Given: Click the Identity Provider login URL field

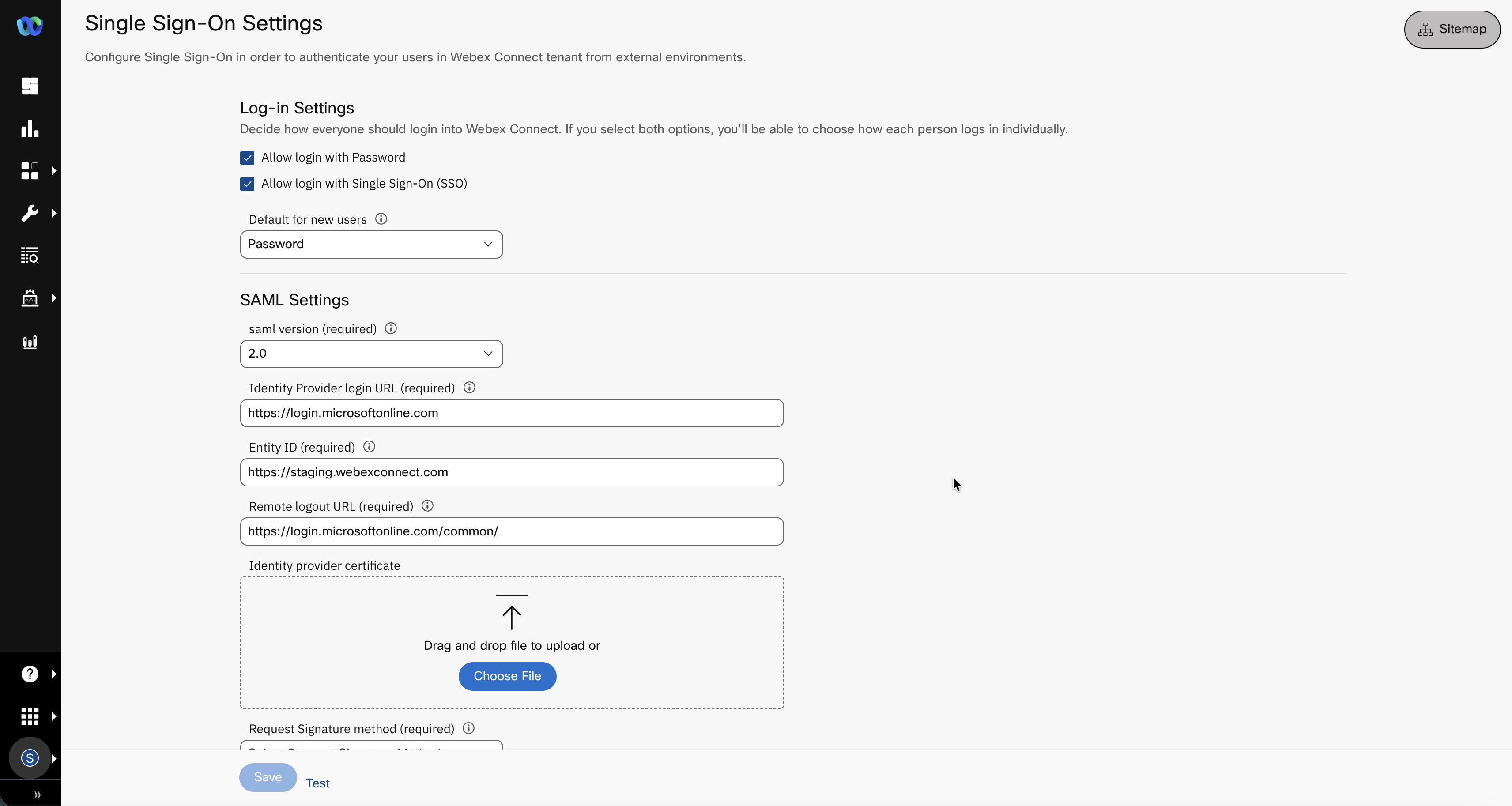Looking at the screenshot, I should coord(512,413).
